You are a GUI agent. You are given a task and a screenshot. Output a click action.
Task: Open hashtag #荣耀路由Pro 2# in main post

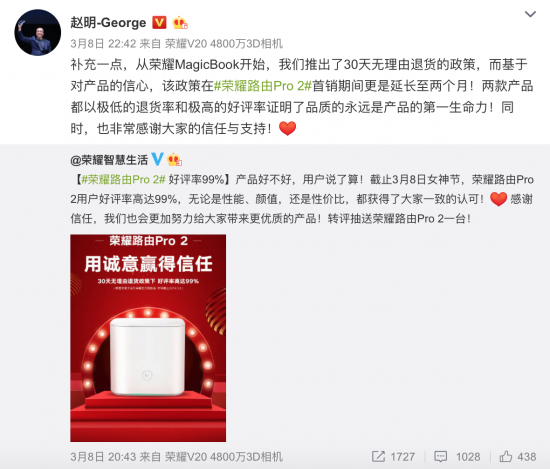tap(263, 86)
